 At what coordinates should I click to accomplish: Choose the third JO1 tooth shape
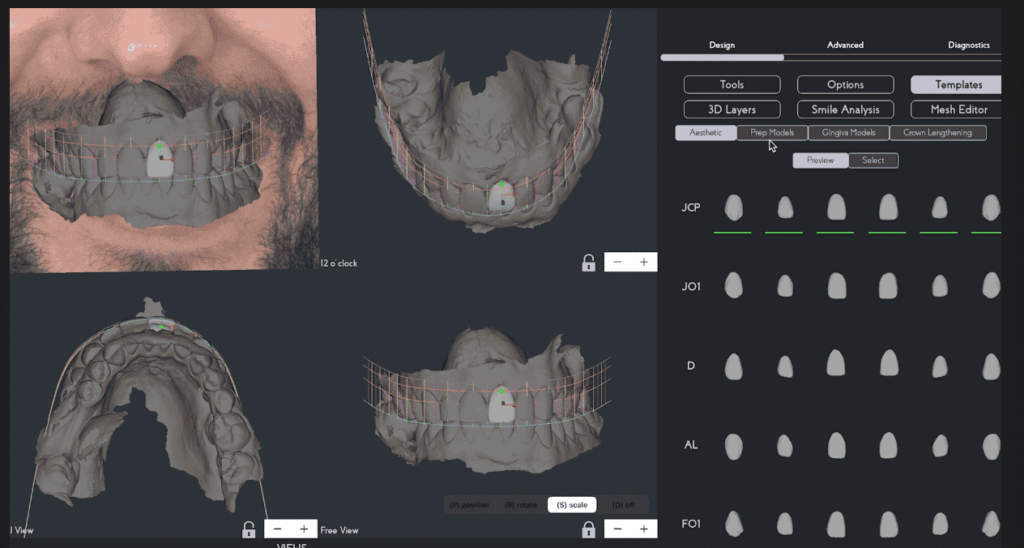[x=836, y=285]
